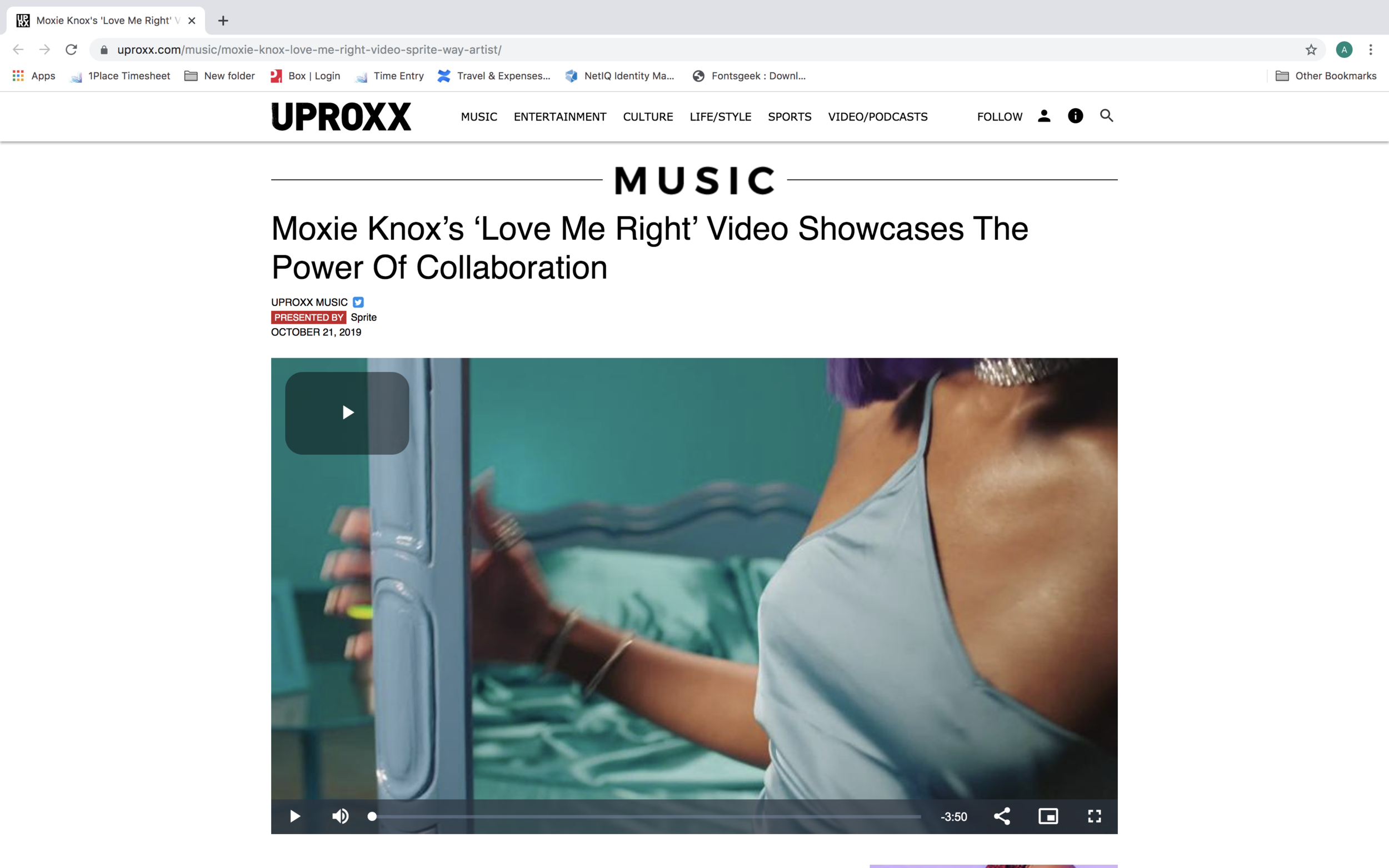The width and height of the screenshot is (1389, 868).
Task: Open the NetIQ Identity Ma... bookmark
Action: [x=619, y=76]
